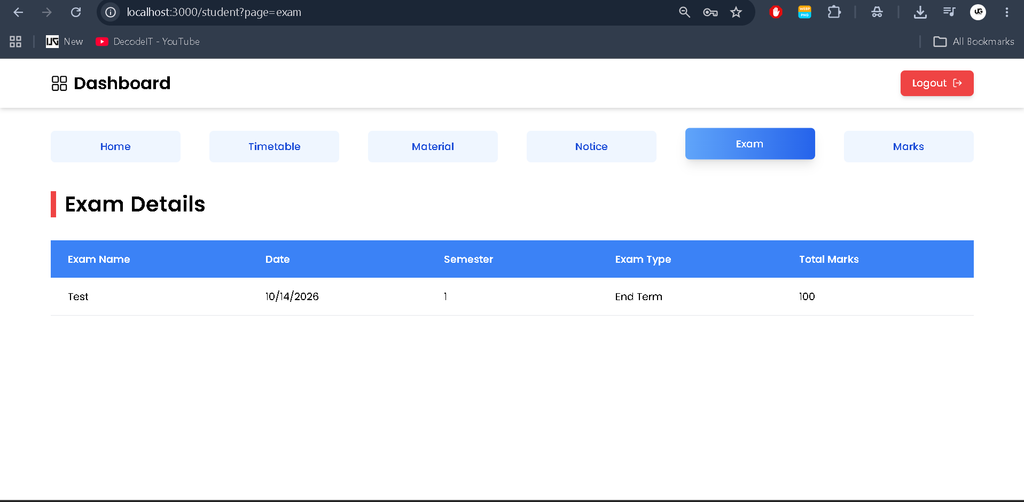
Task: Open the DecodeIT - YouTube bookmark
Action: (148, 41)
